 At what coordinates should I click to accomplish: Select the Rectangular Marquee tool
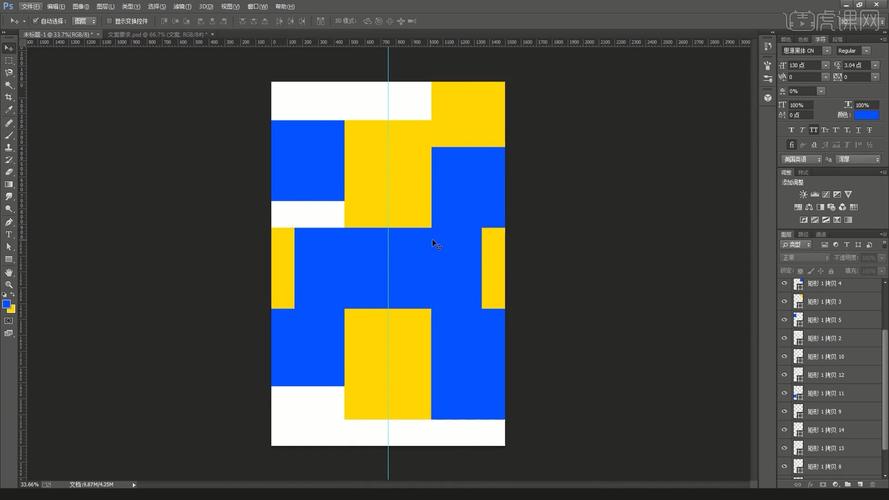click(9, 60)
